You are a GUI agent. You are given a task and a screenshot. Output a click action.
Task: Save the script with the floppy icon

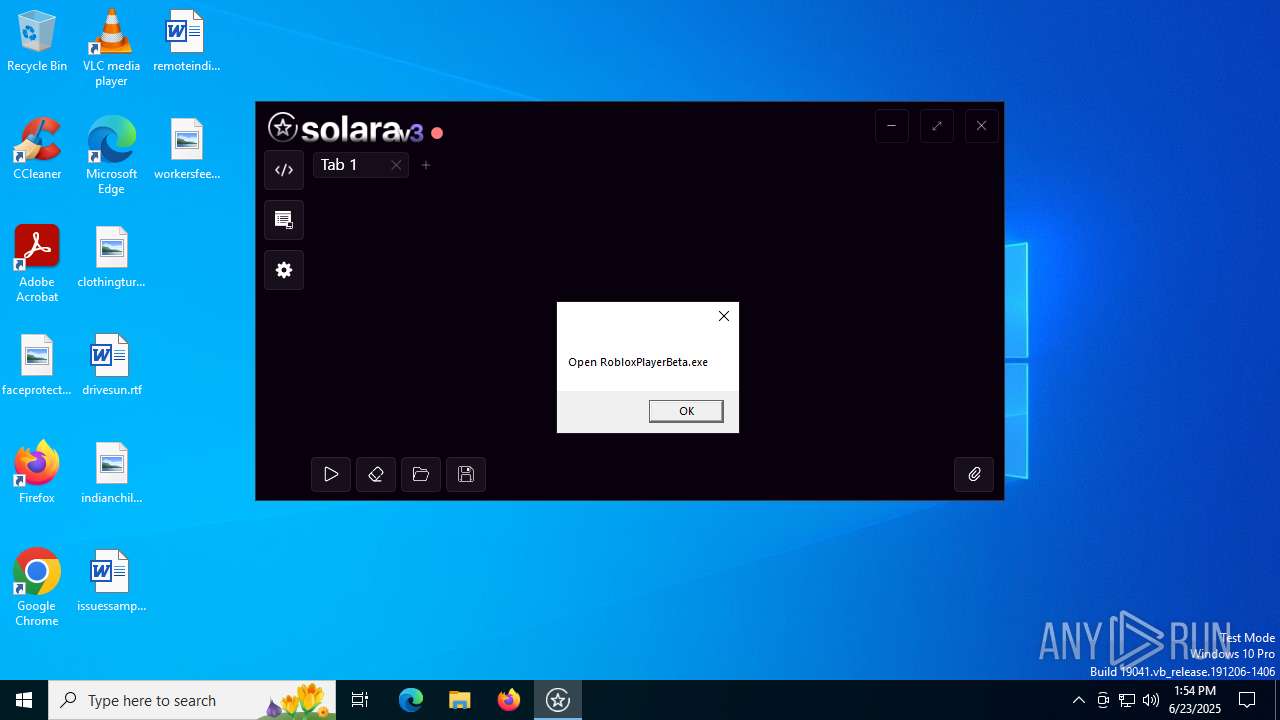click(x=466, y=474)
